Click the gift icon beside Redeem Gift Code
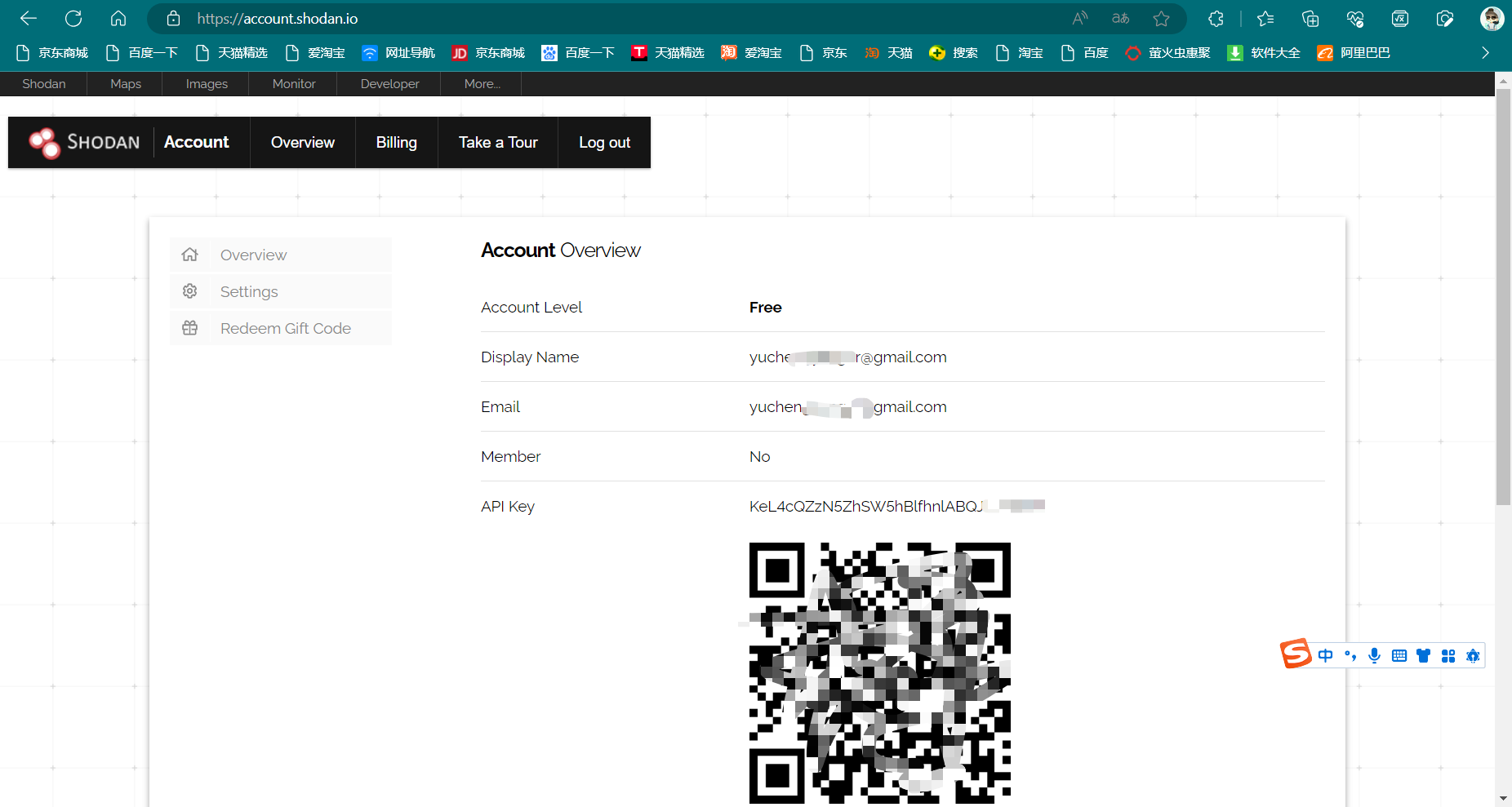 pos(190,328)
